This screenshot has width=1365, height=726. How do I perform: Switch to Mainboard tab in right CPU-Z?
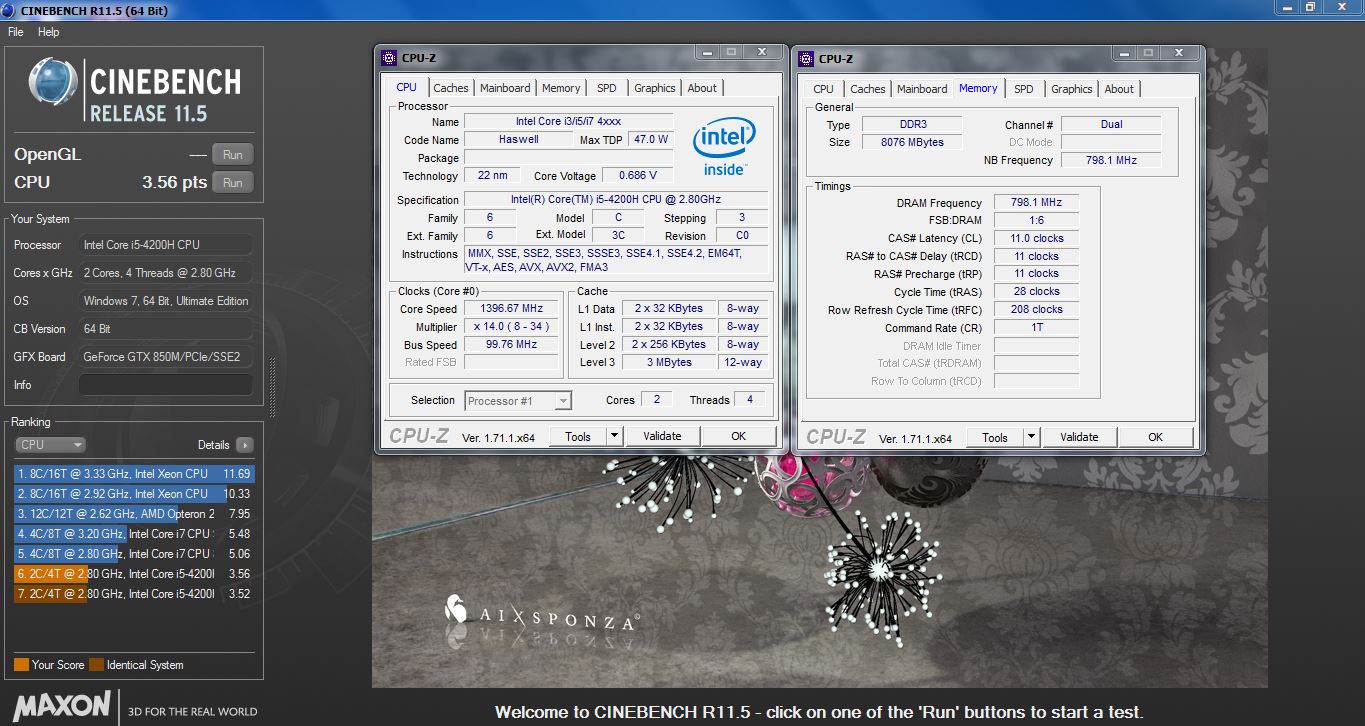pyautogui.click(x=922, y=88)
